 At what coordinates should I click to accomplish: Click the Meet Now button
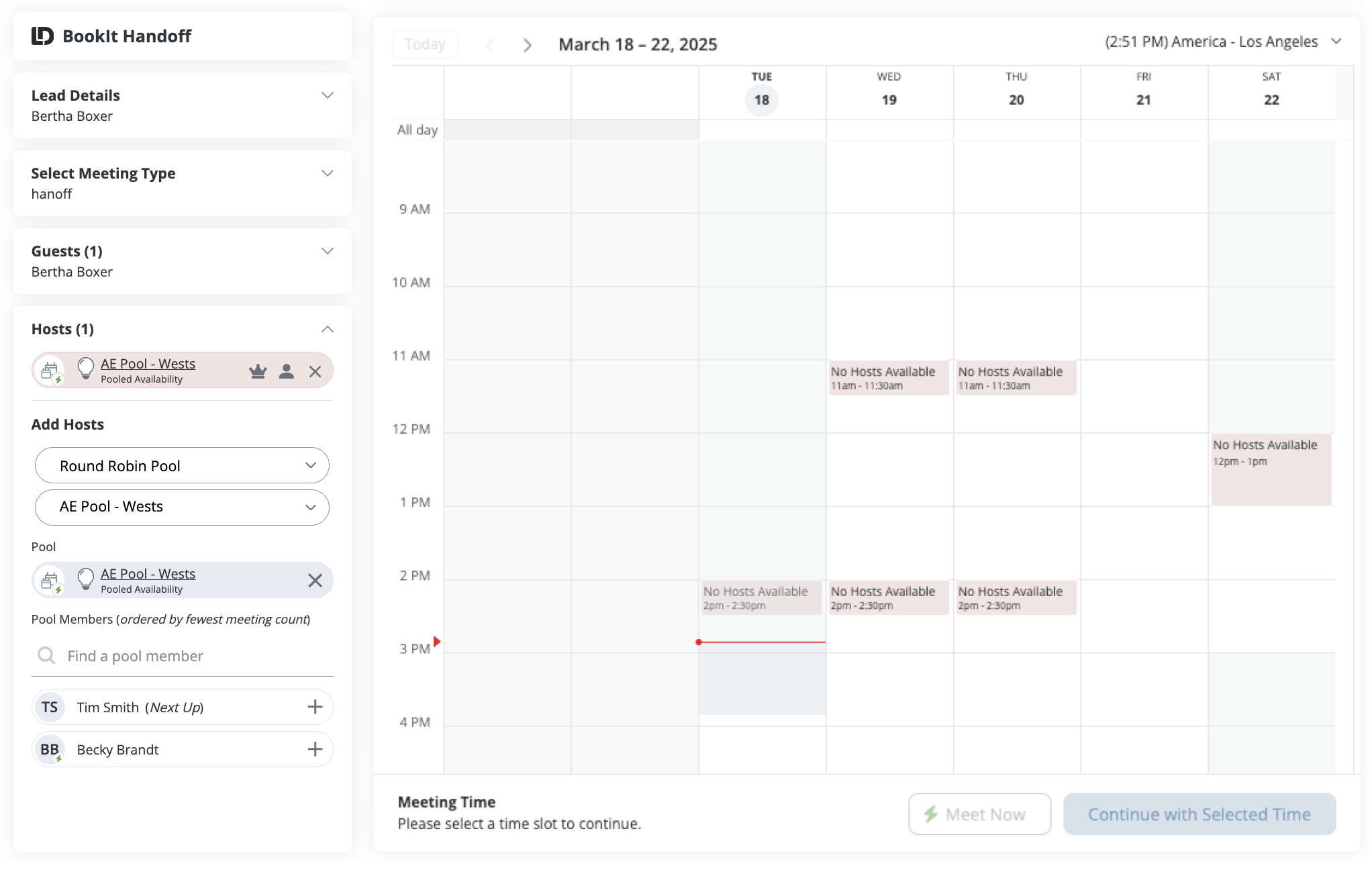pyautogui.click(x=979, y=814)
